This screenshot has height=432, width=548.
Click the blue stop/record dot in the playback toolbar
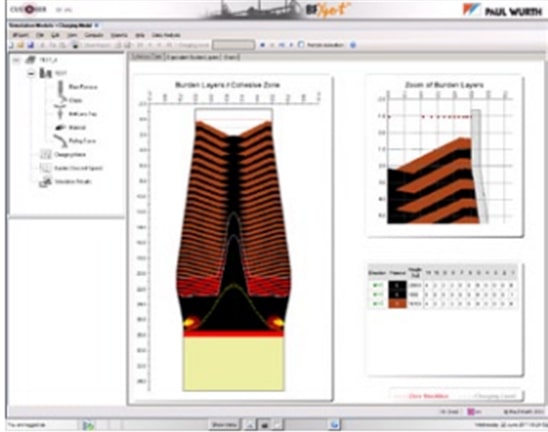[x=263, y=45]
